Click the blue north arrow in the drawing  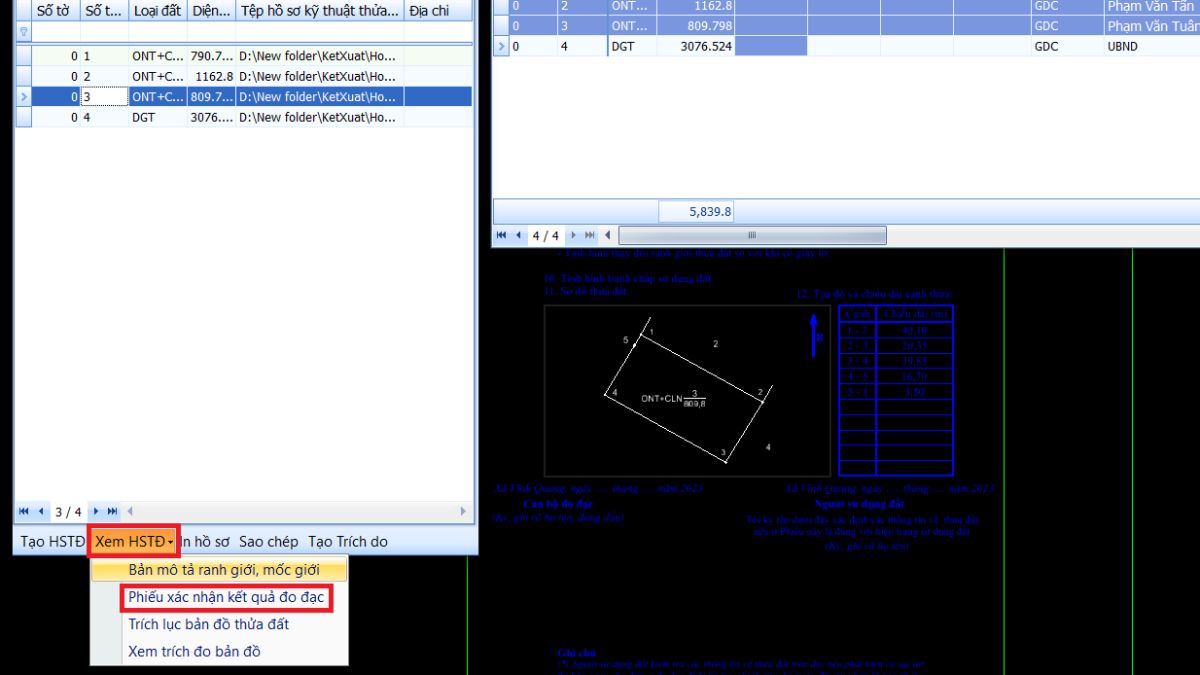pos(815,335)
